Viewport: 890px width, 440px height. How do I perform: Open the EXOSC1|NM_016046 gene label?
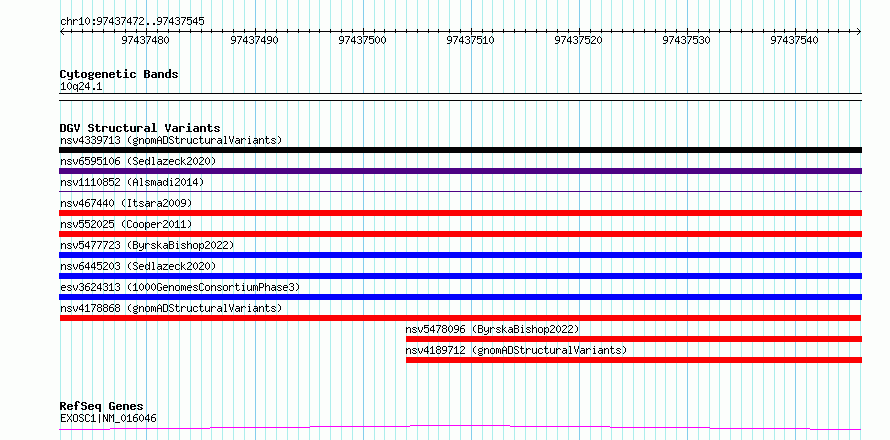[108, 419]
